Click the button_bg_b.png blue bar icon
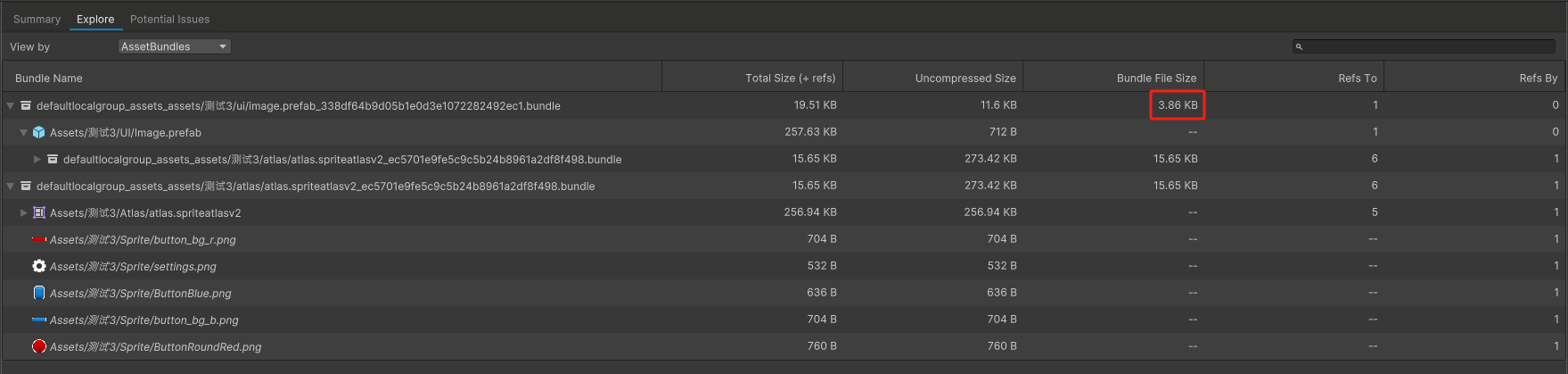 (x=38, y=320)
